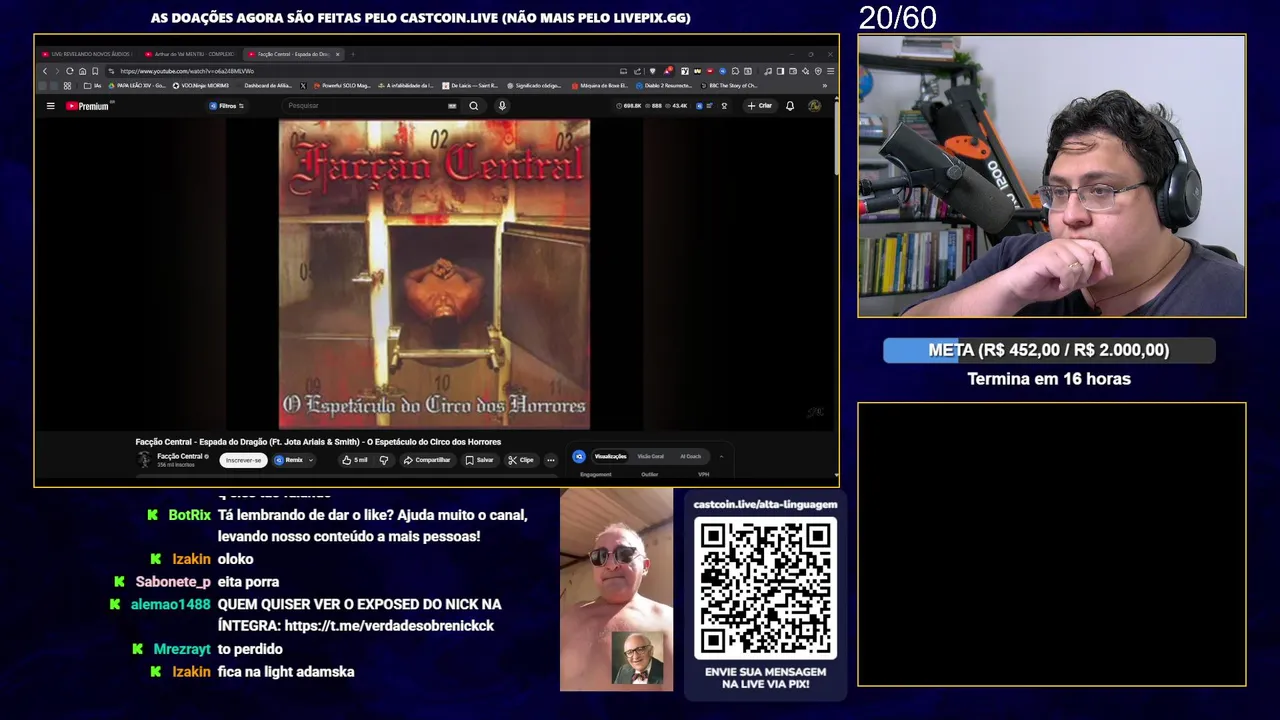Reload the YouTube page
1280x720 pixels.
(x=69, y=71)
